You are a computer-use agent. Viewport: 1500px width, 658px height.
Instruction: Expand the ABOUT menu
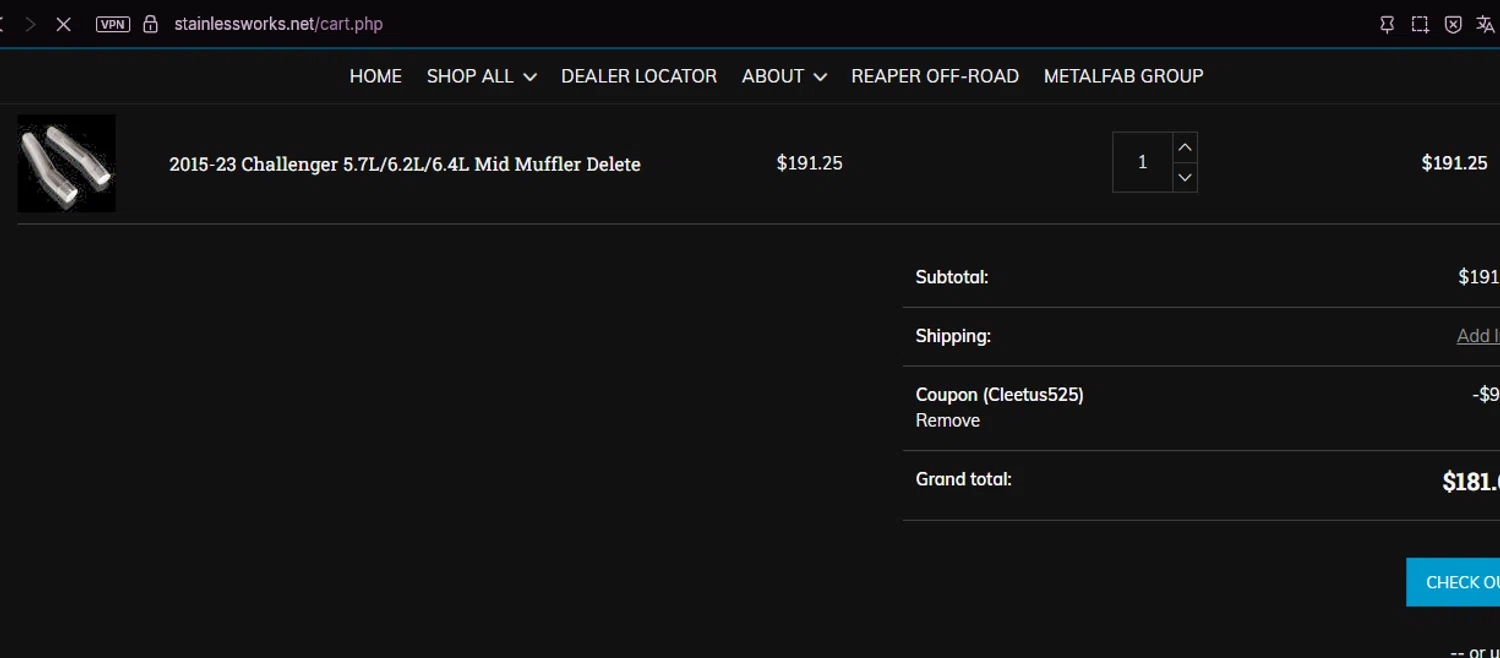[784, 76]
